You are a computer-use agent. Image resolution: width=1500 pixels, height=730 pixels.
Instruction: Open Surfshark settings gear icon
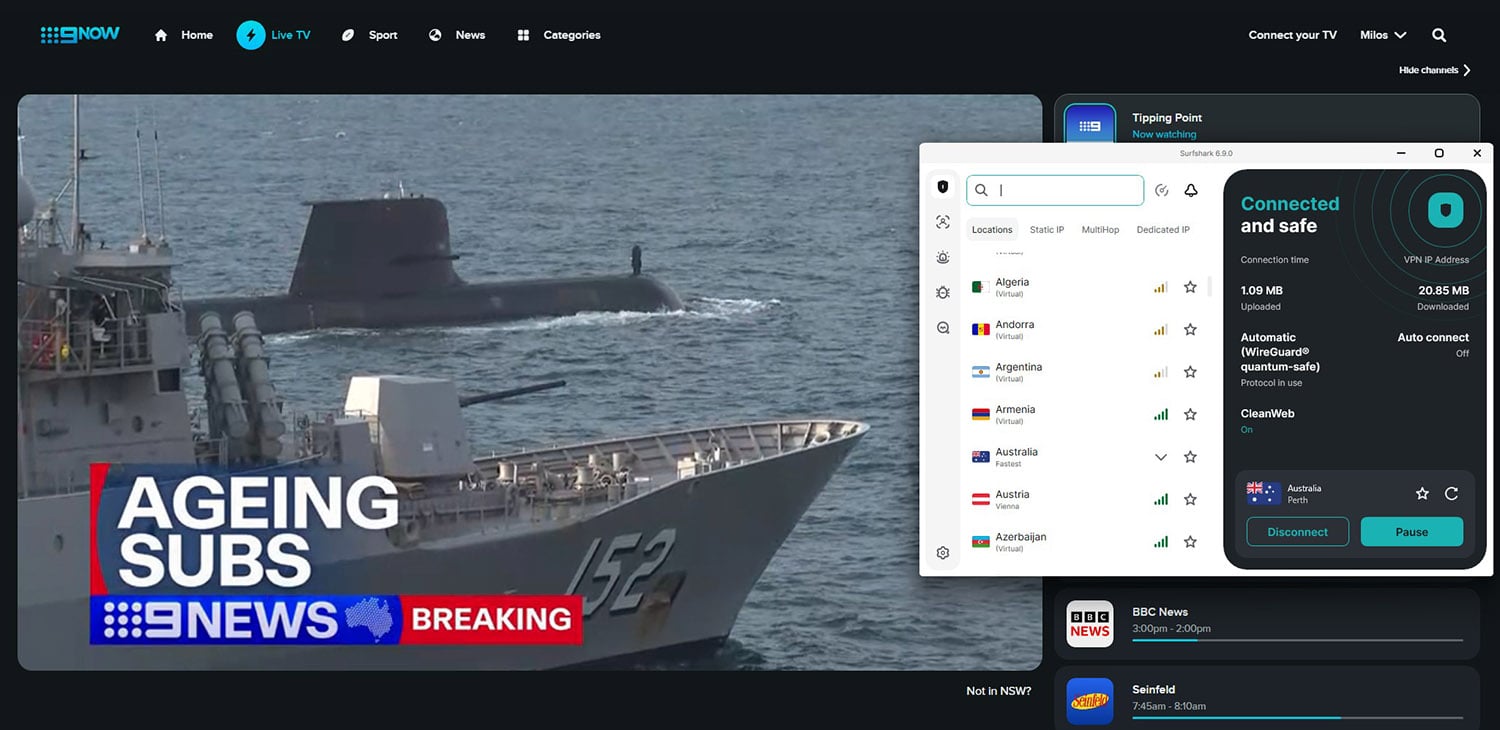[x=942, y=553]
